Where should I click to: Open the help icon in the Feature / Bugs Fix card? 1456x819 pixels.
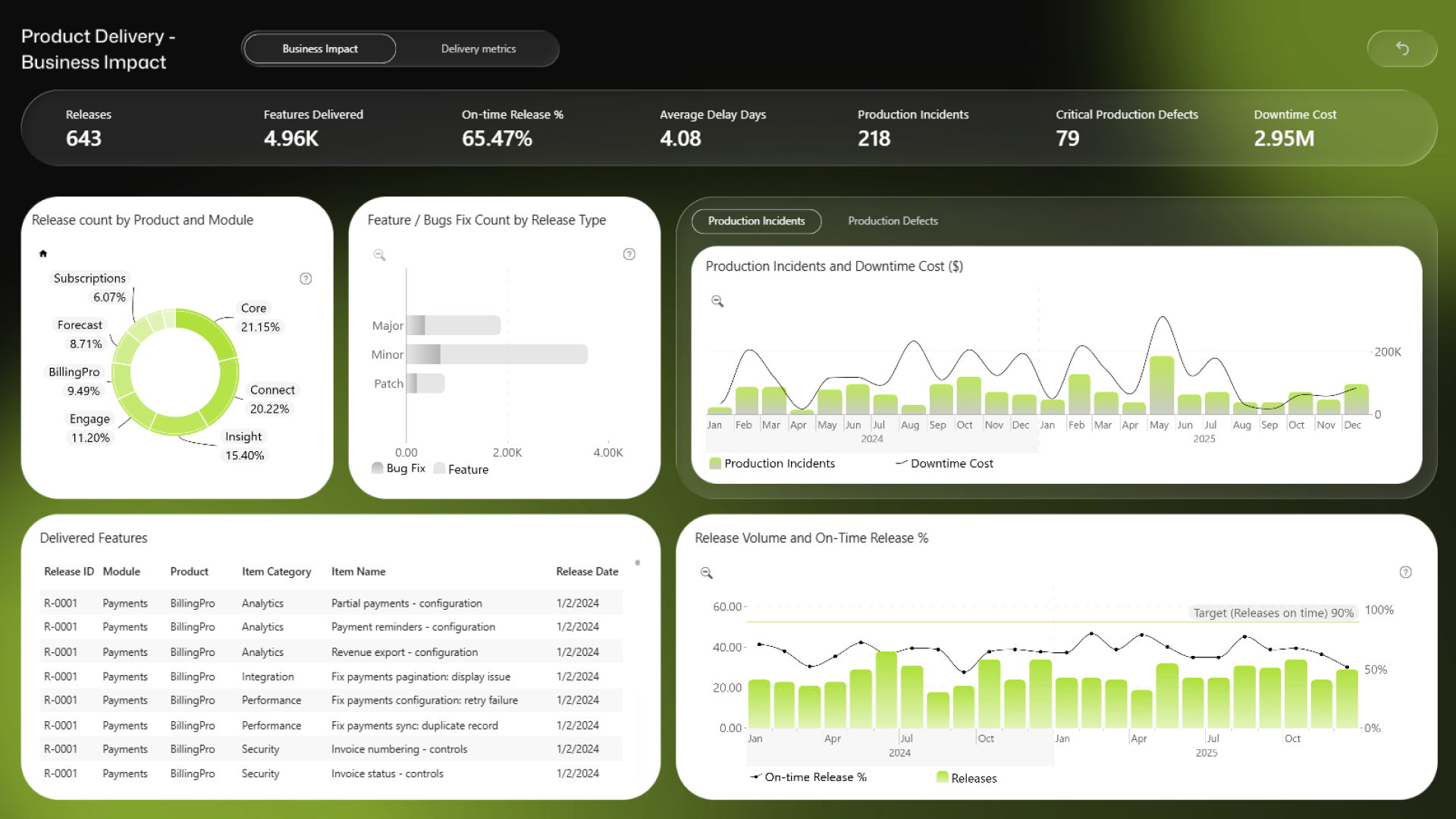pyautogui.click(x=629, y=254)
